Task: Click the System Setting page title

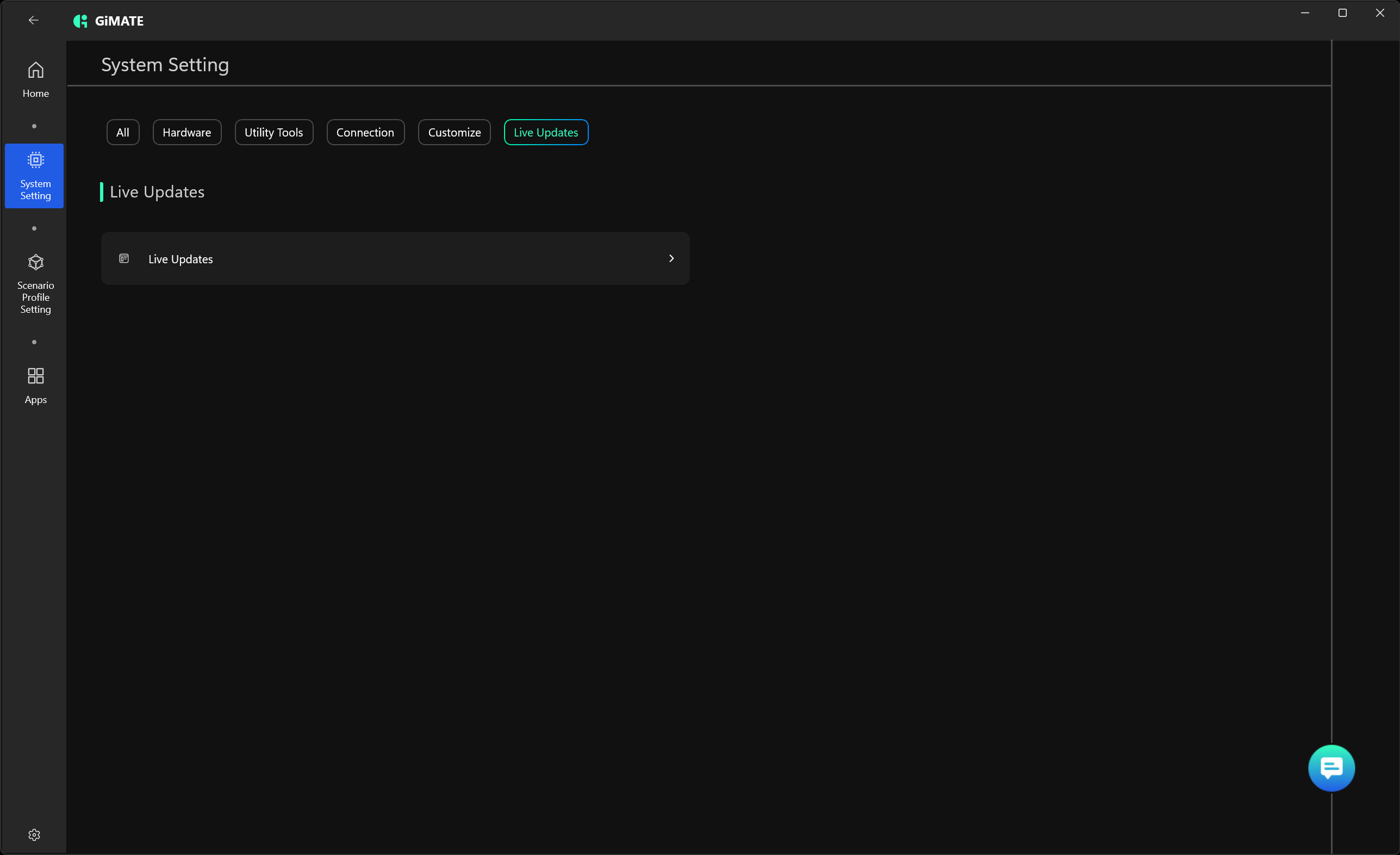Action: pyautogui.click(x=165, y=65)
